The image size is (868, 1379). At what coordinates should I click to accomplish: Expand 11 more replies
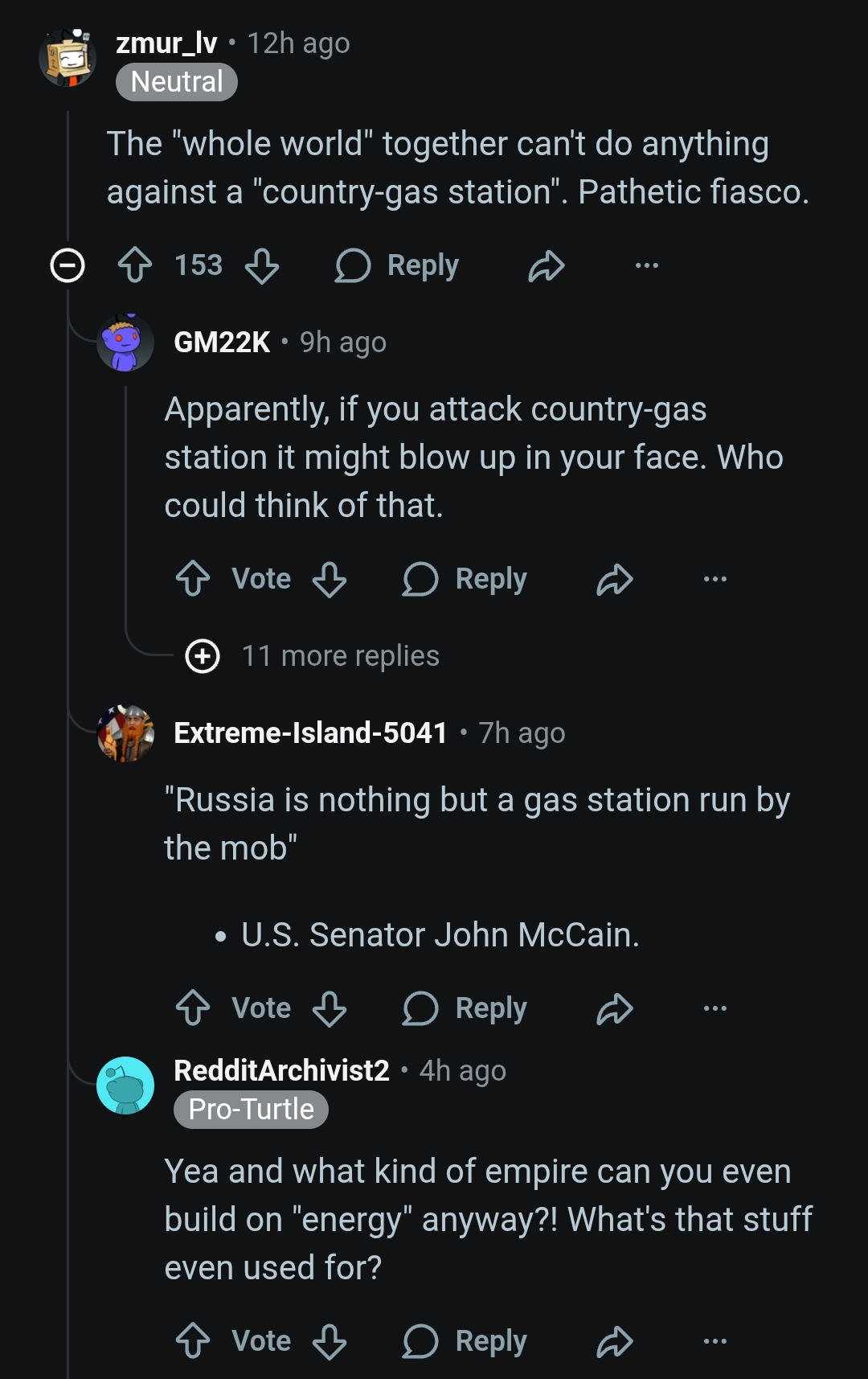click(x=313, y=656)
